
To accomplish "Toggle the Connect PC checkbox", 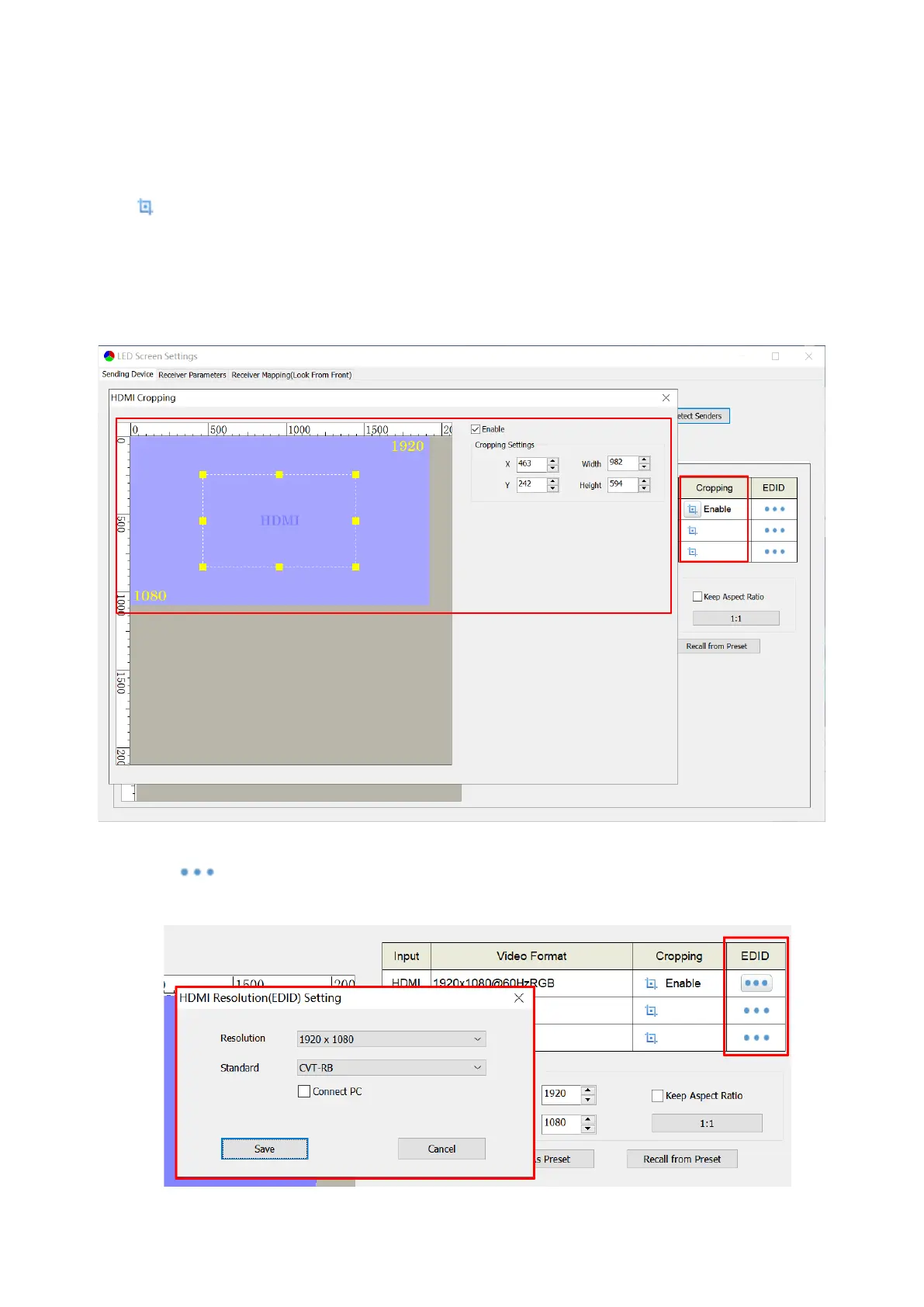I will [304, 1091].
